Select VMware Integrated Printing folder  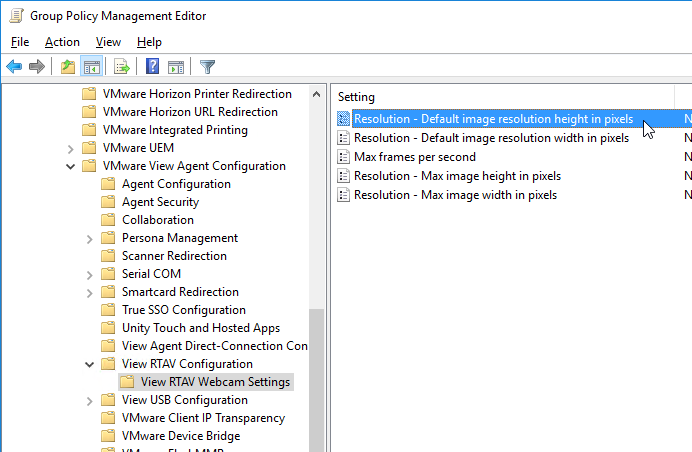click(175, 130)
